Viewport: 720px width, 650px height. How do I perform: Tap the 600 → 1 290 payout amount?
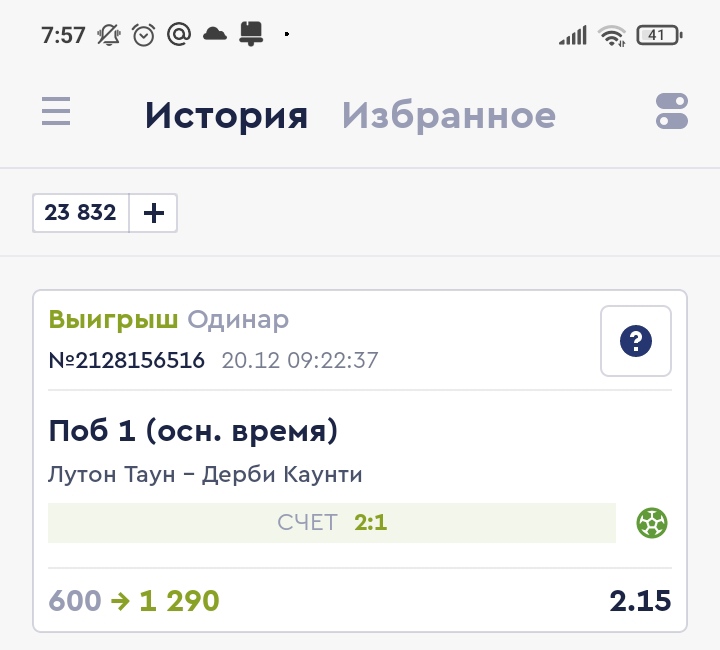pyautogui.click(x=134, y=601)
